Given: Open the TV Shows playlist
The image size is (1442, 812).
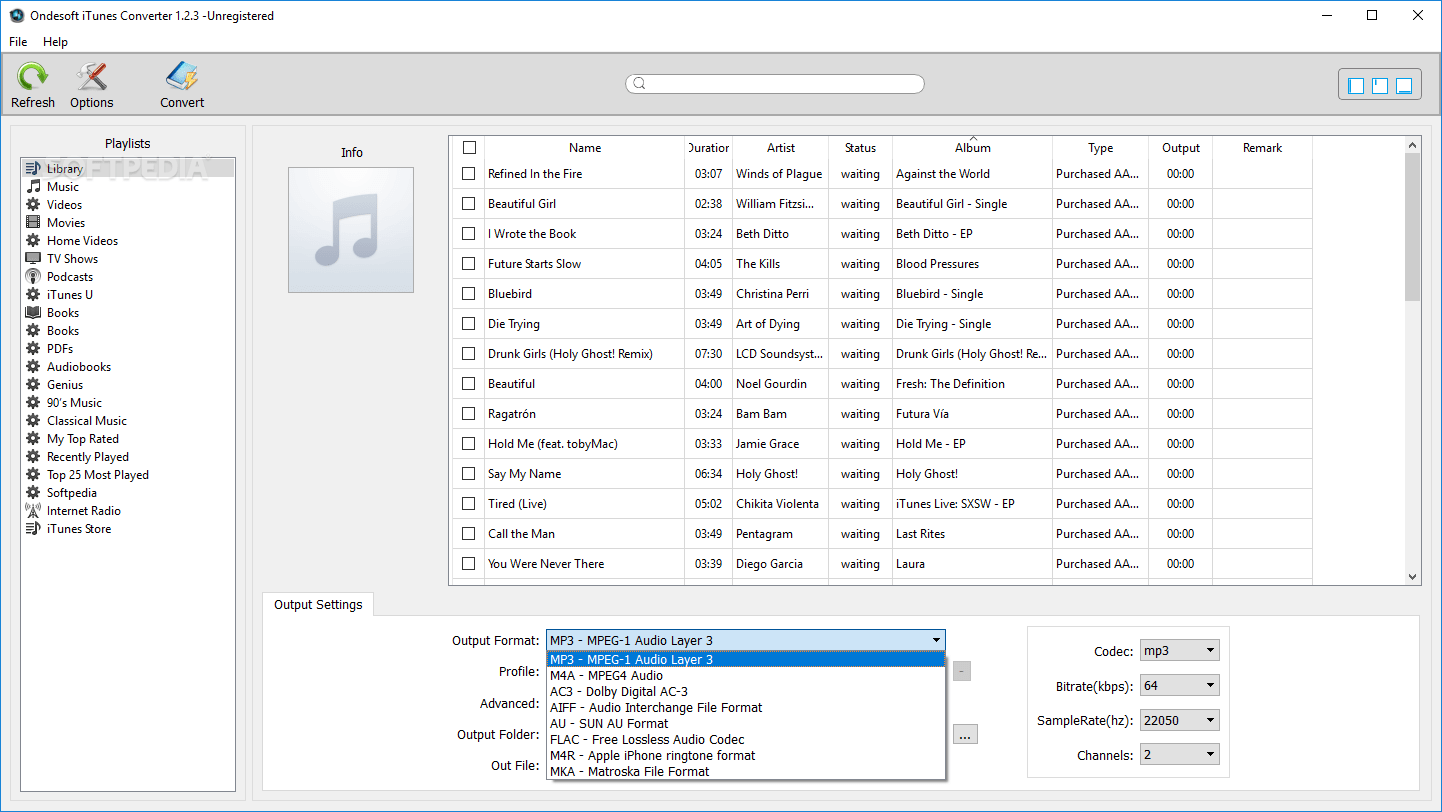Looking at the screenshot, I should (x=73, y=258).
